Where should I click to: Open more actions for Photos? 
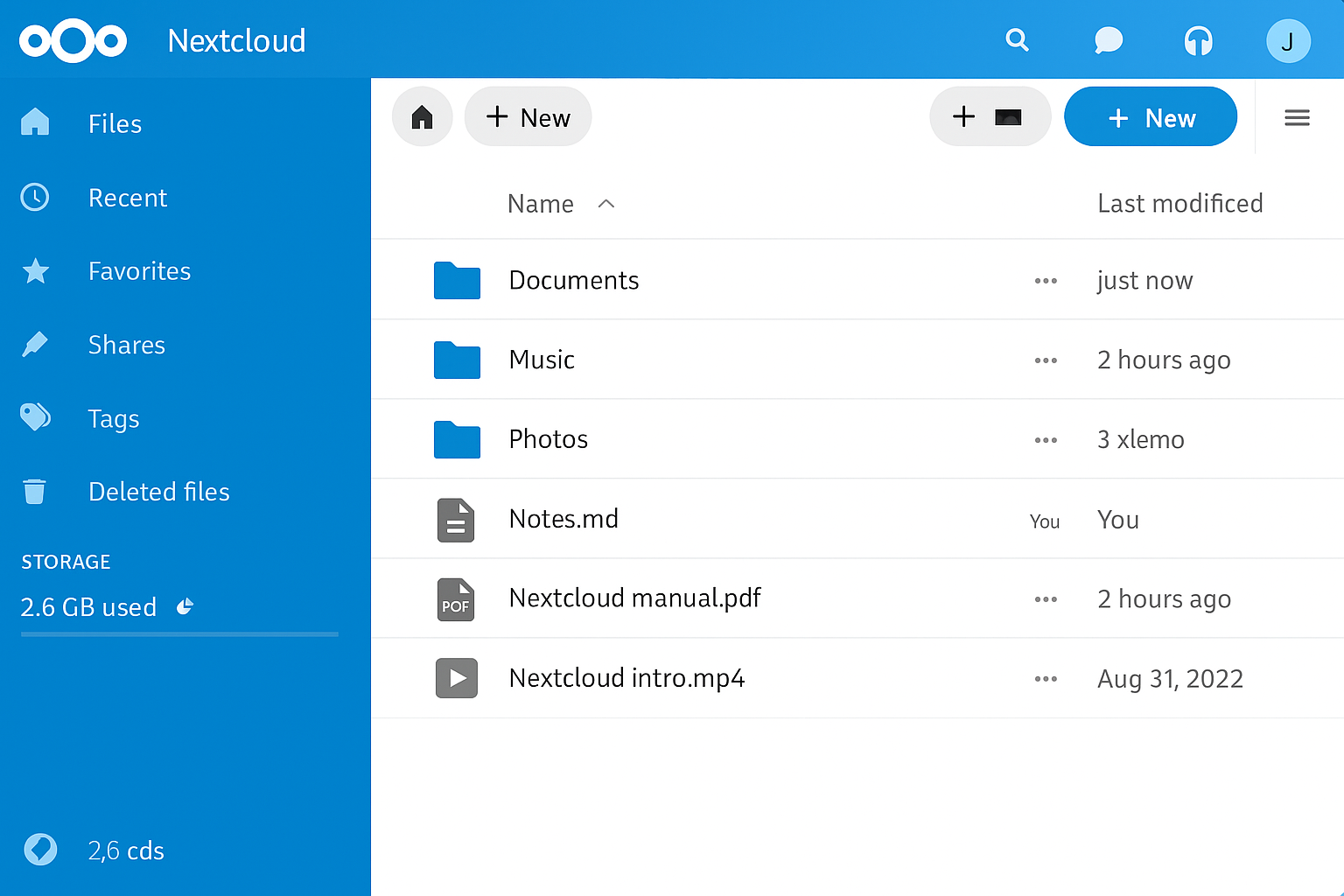pos(1046,440)
